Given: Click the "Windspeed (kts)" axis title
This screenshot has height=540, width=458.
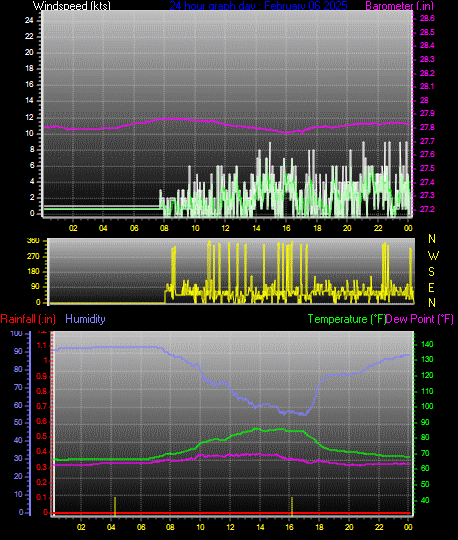Looking at the screenshot, I should coord(72,6).
